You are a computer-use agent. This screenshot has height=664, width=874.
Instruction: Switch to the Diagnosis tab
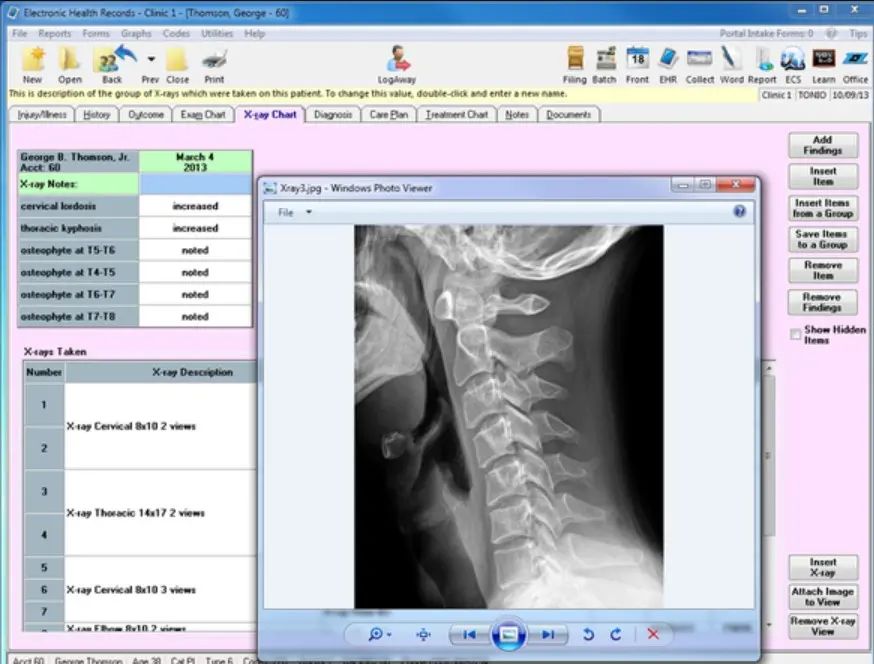coord(333,115)
